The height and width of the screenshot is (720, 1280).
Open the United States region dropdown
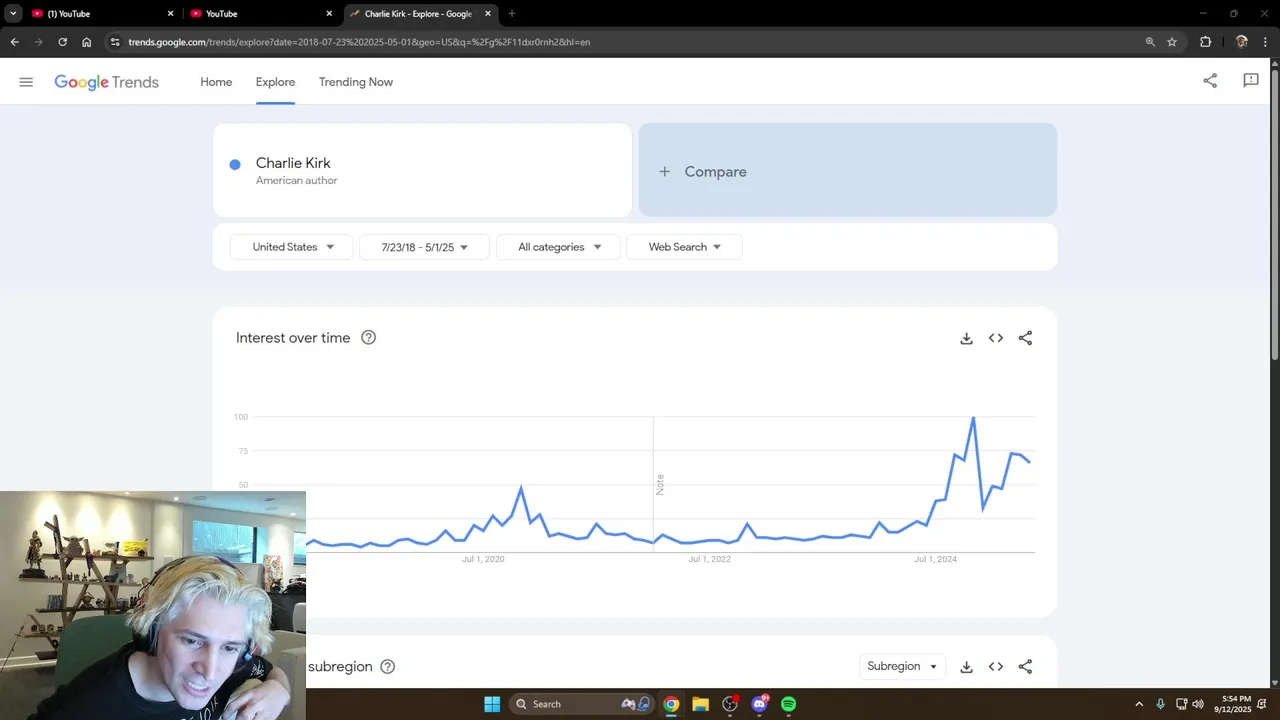pos(291,247)
